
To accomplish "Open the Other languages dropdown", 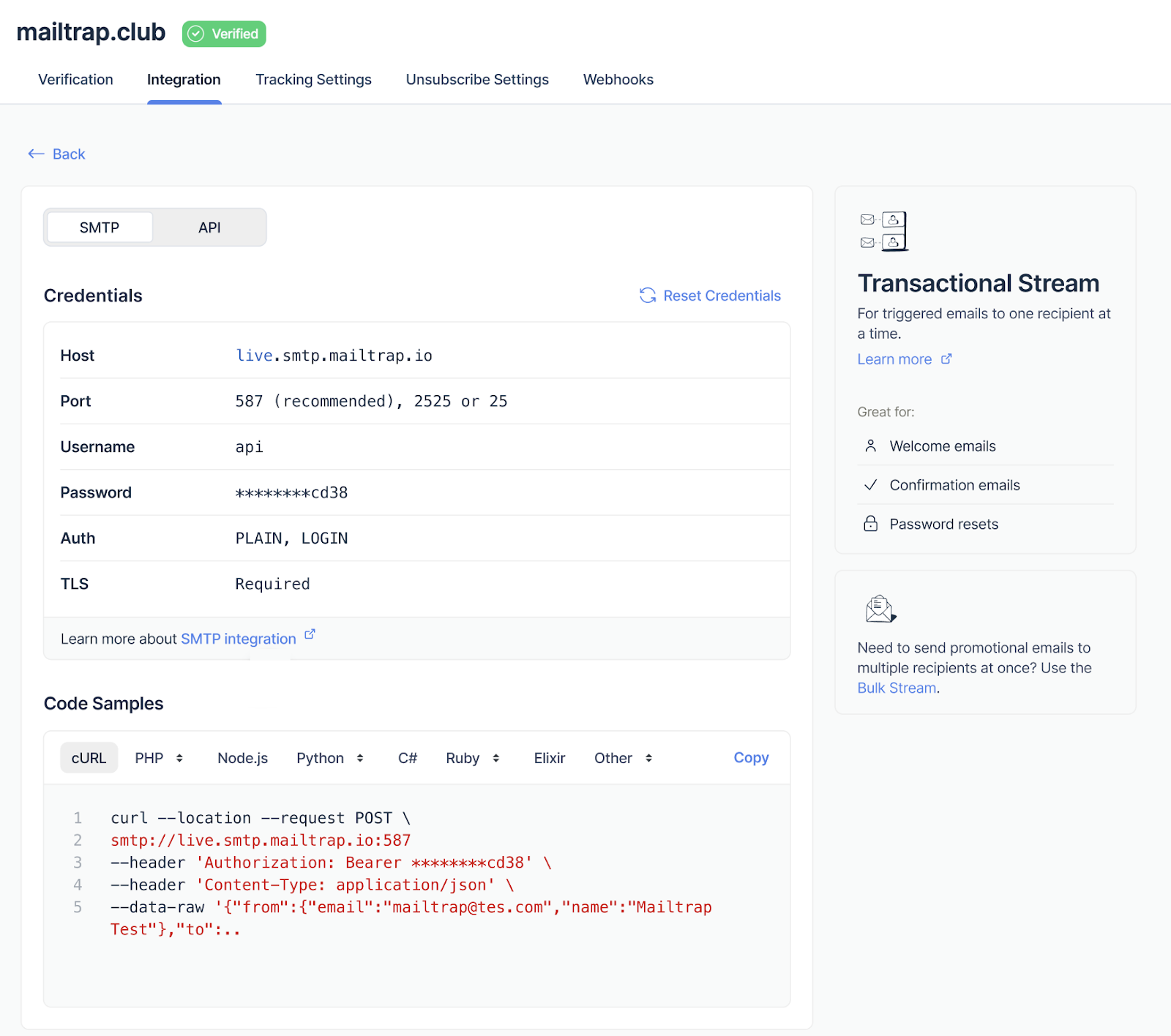I will (x=622, y=758).
